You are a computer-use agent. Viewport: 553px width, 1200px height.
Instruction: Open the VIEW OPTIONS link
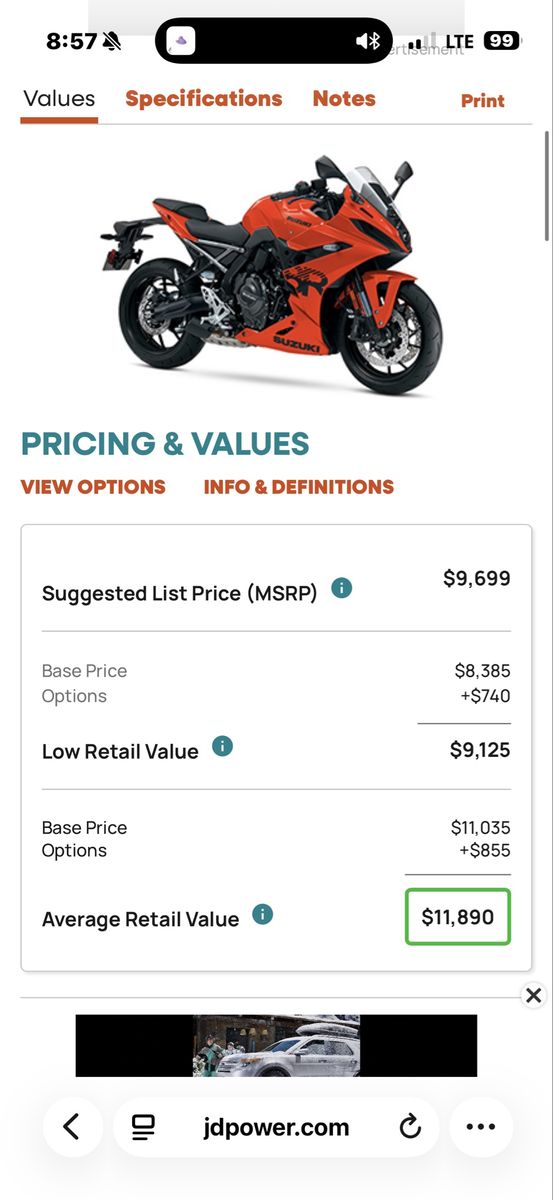coord(93,487)
